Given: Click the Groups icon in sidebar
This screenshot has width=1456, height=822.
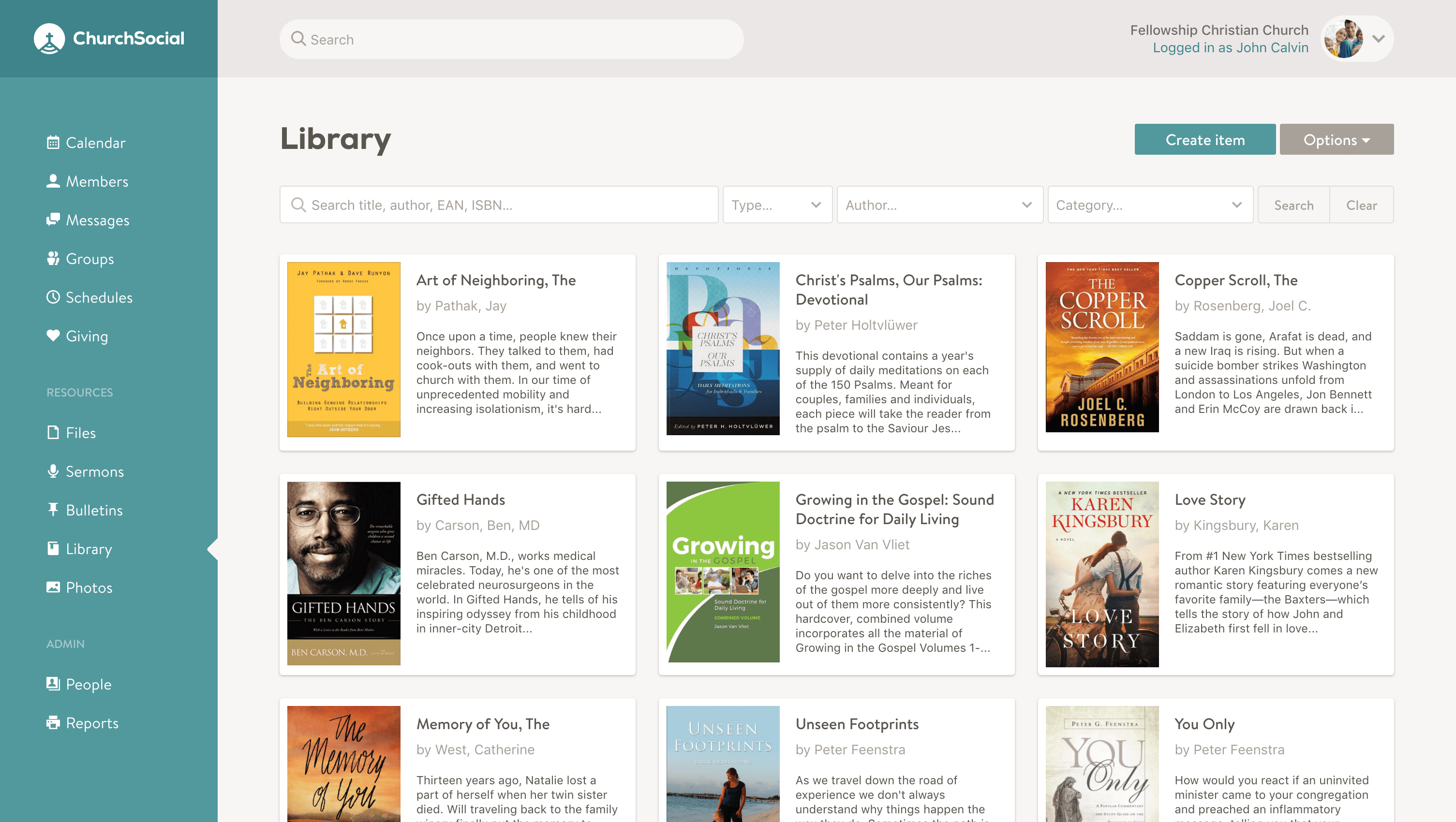Looking at the screenshot, I should [x=53, y=258].
